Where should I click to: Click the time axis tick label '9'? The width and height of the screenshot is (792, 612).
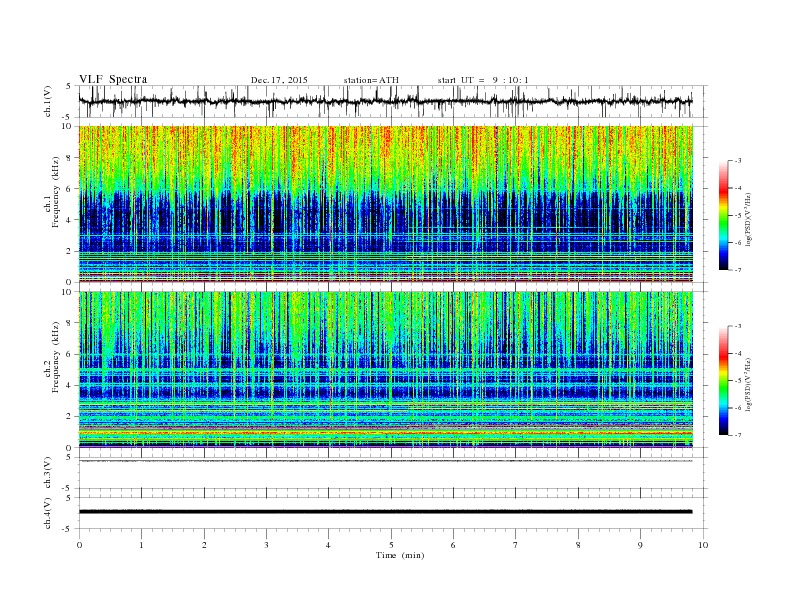640,545
